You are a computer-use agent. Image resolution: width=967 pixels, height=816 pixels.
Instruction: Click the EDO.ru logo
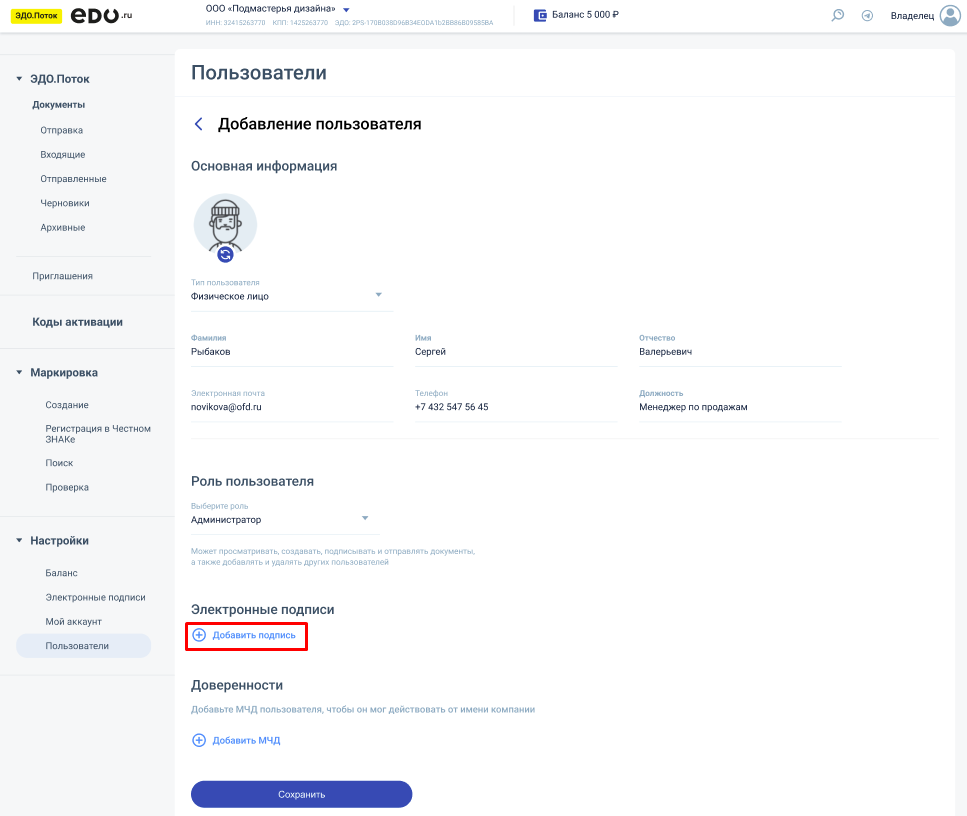pyautogui.click(x=101, y=15)
